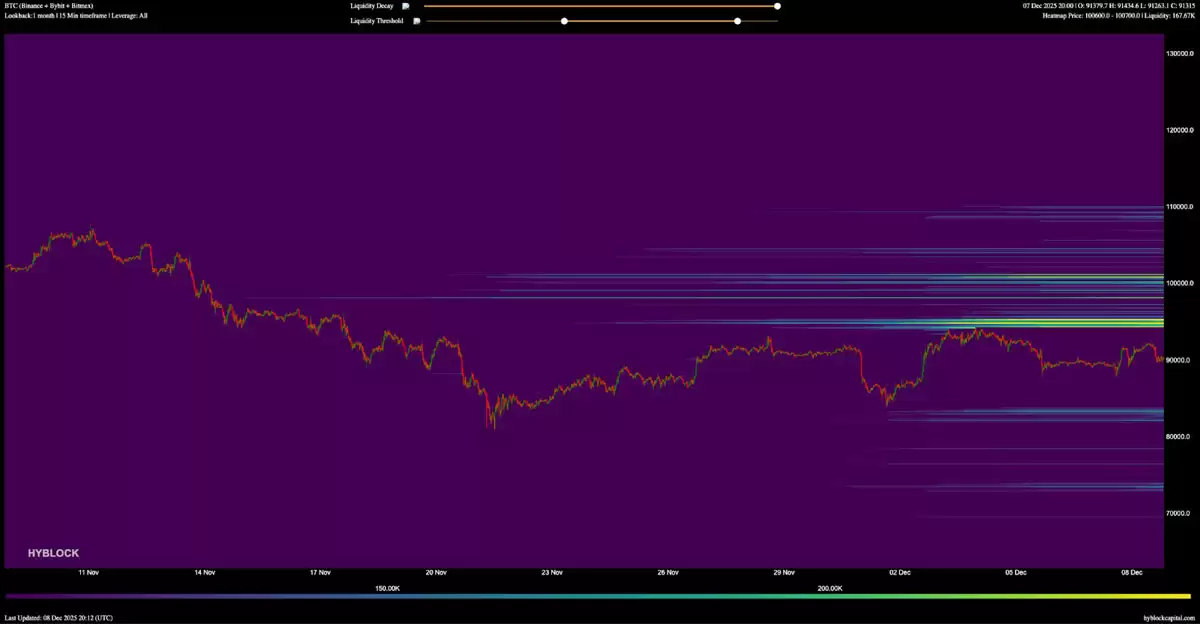The width and height of the screenshot is (1200, 624).
Task: Click the Lookback: 1 month setting text
Action: [28, 15]
